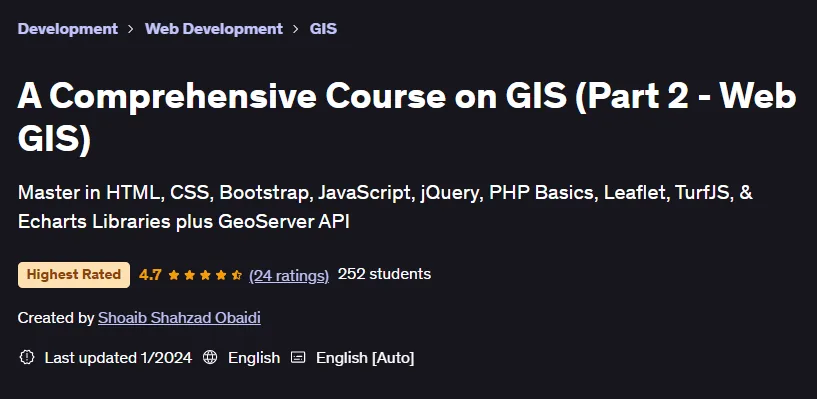Screen dimensions: 817x399
Task: Open the Web Development breadcrumb link
Action: (214, 29)
